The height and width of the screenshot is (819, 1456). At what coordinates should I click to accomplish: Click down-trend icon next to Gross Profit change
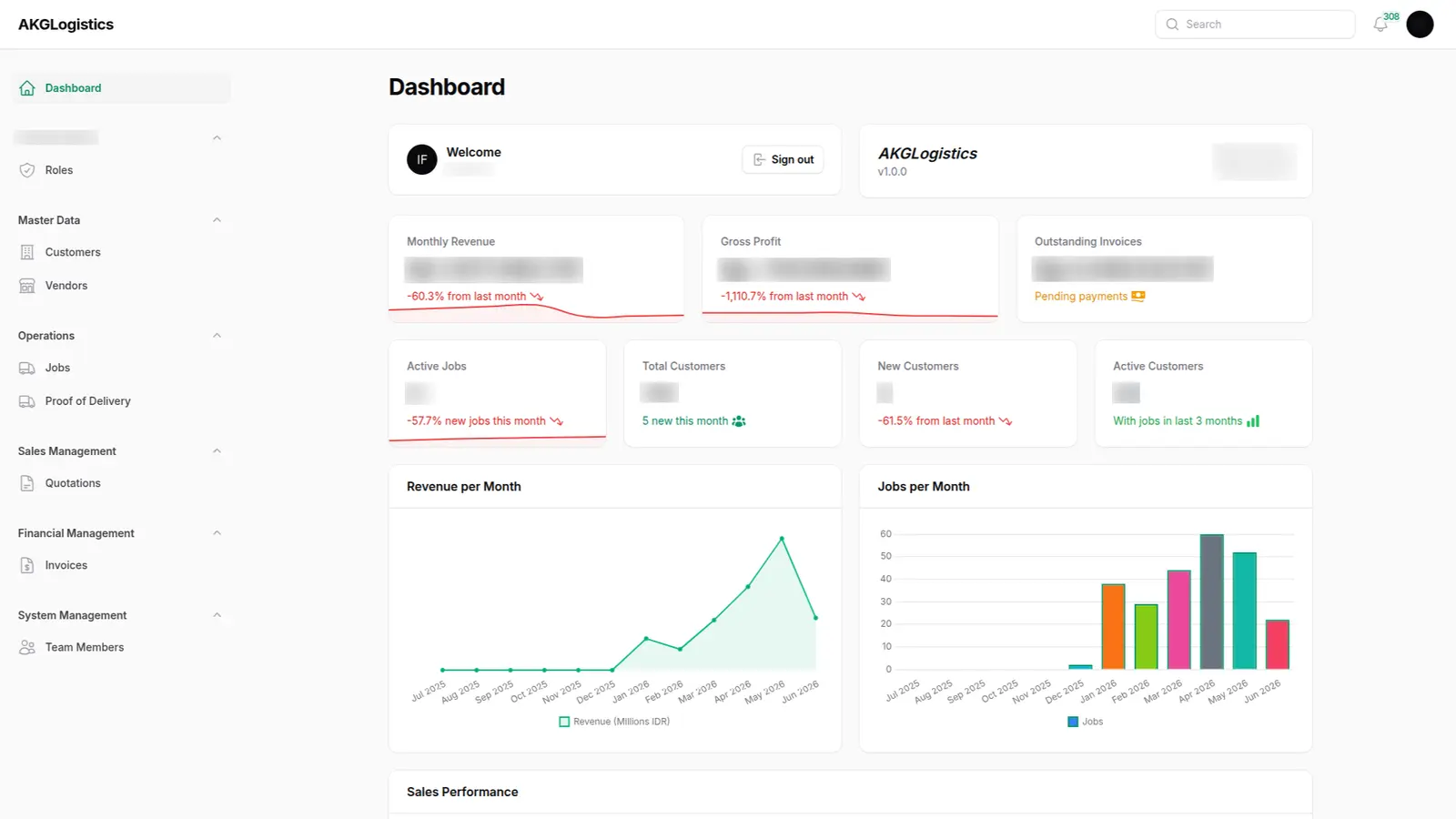(859, 297)
